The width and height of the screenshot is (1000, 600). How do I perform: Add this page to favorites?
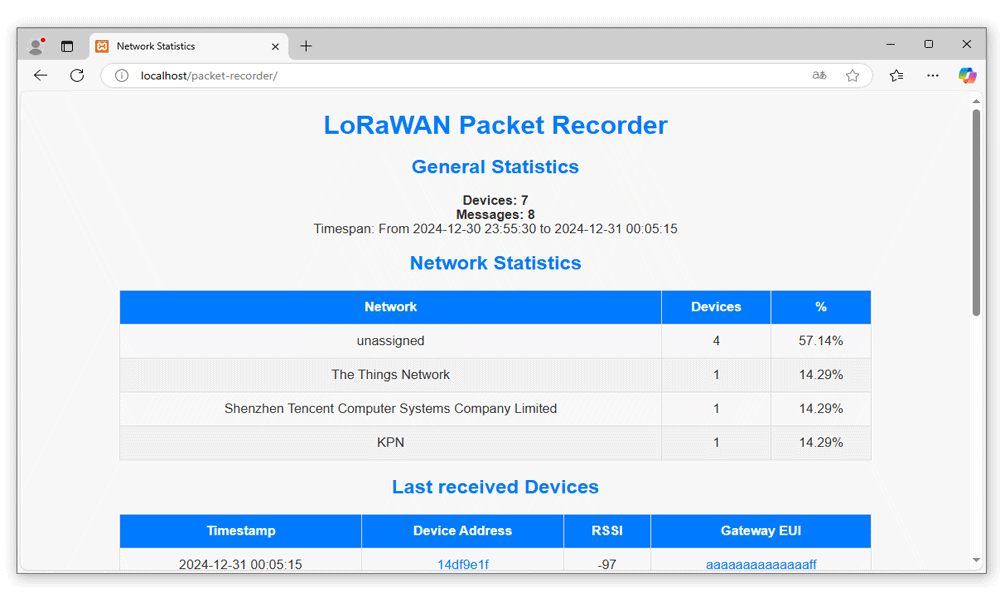point(853,75)
